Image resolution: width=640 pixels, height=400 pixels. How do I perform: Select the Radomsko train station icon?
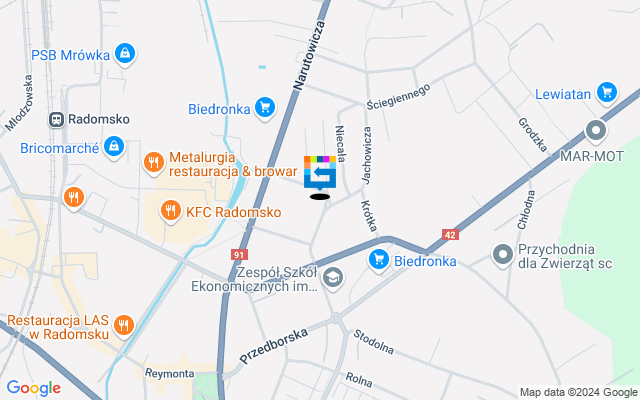point(56,120)
